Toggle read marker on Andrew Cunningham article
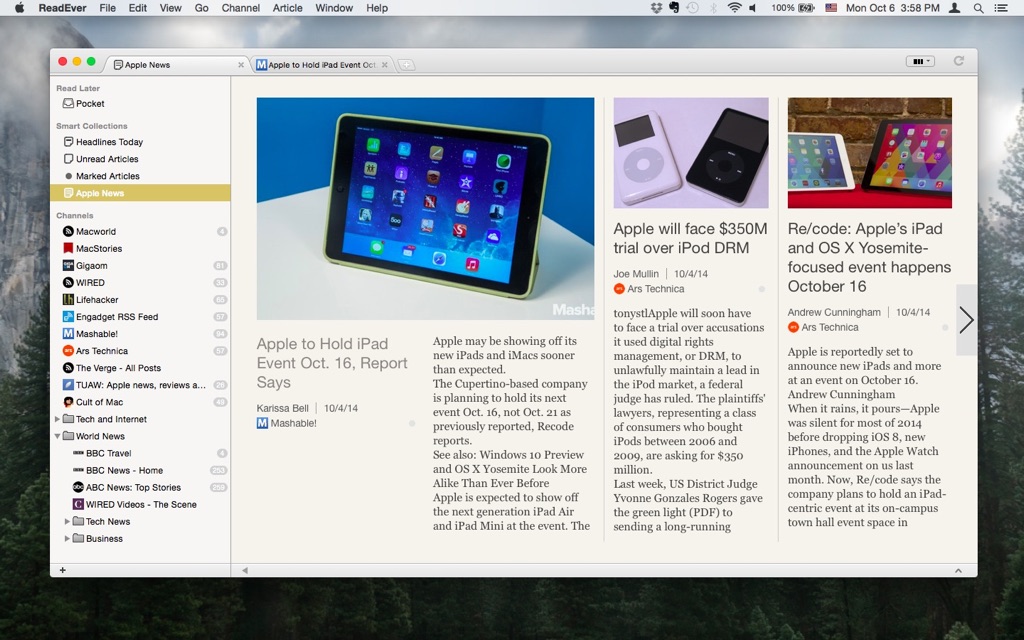The width and height of the screenshot is (1024, 640). (945, 328)
